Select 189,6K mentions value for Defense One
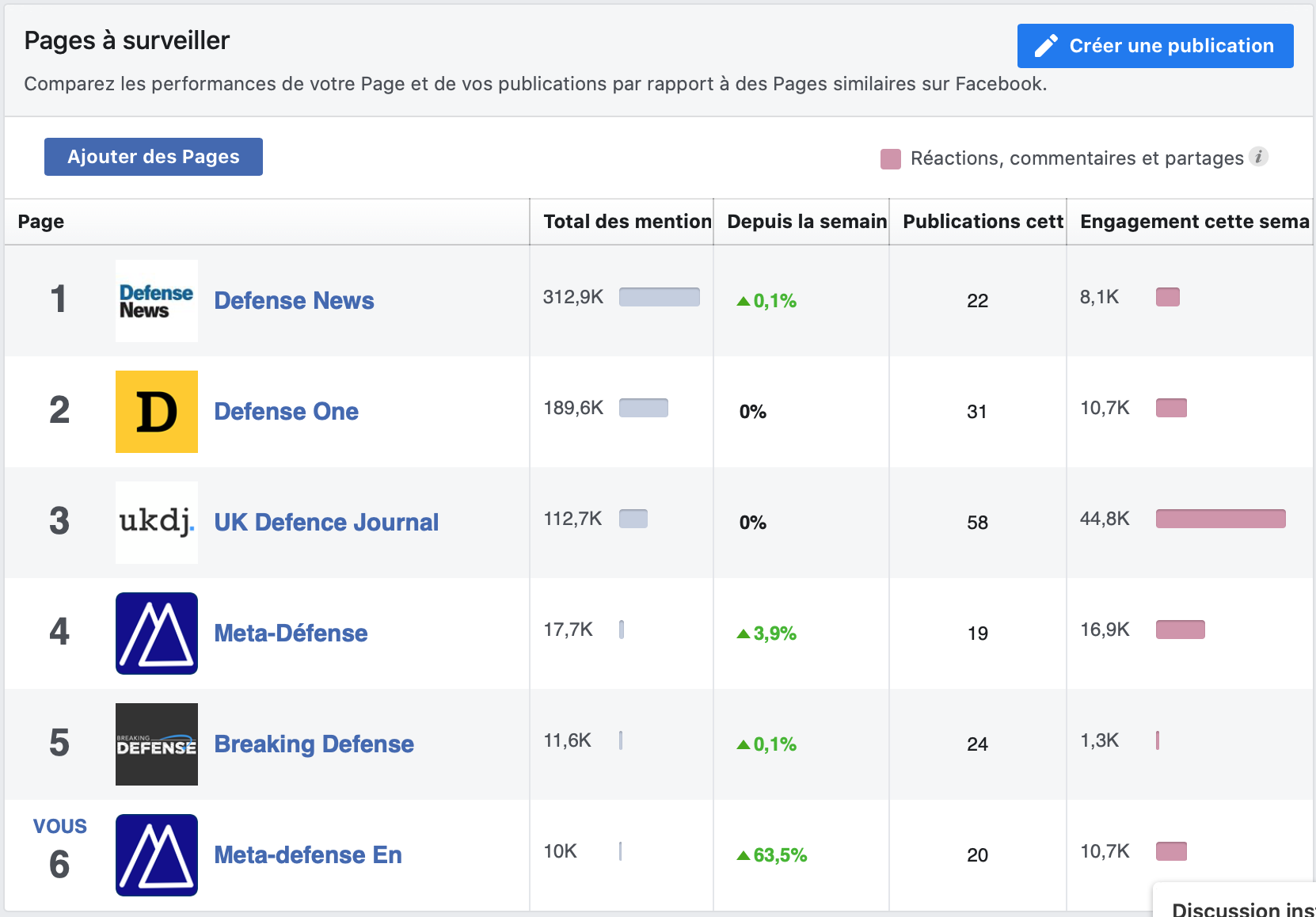The width and height of the screenshot is (1316, 917). [x=573, y=408]
